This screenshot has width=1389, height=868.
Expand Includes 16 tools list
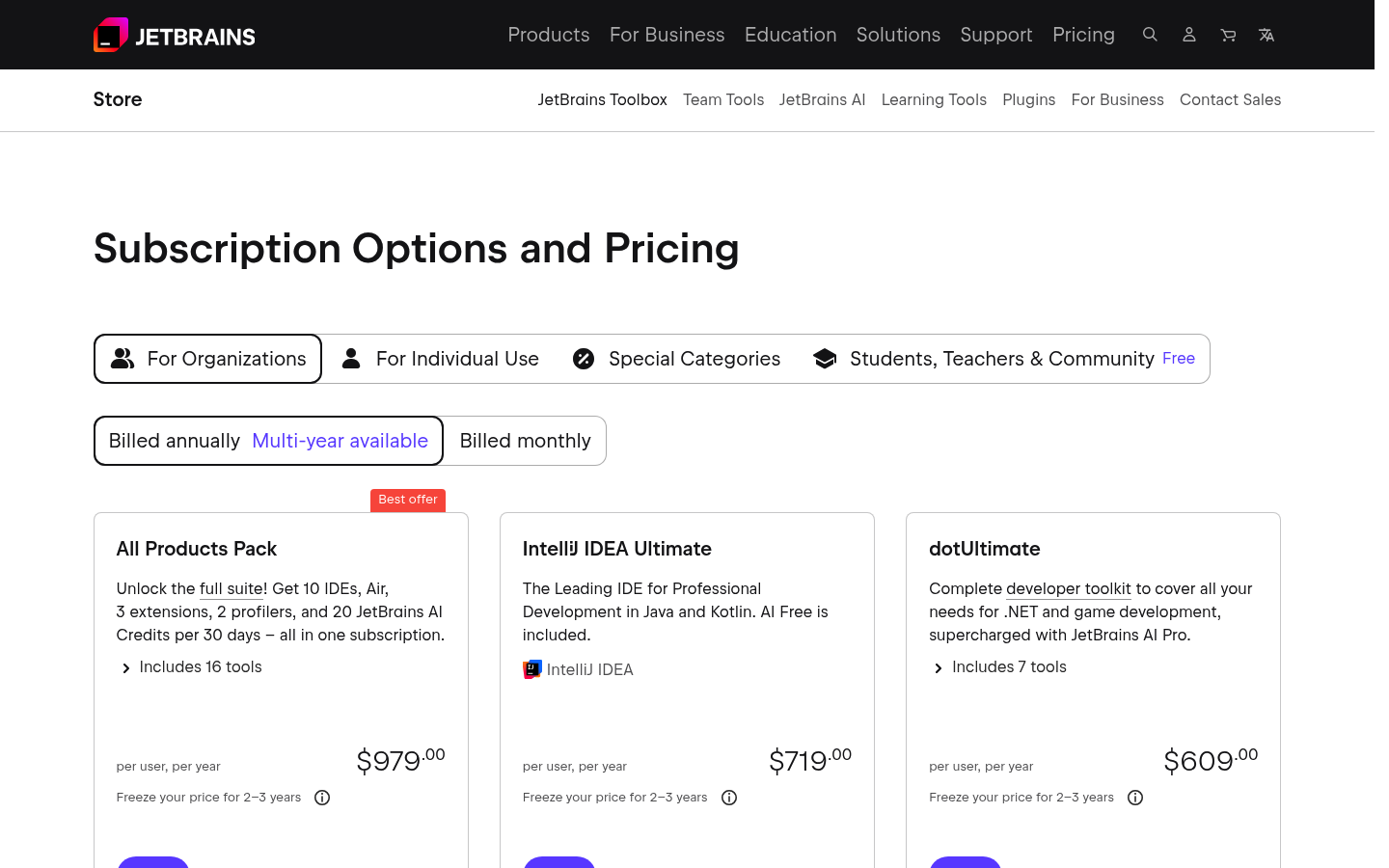(191, 667)
